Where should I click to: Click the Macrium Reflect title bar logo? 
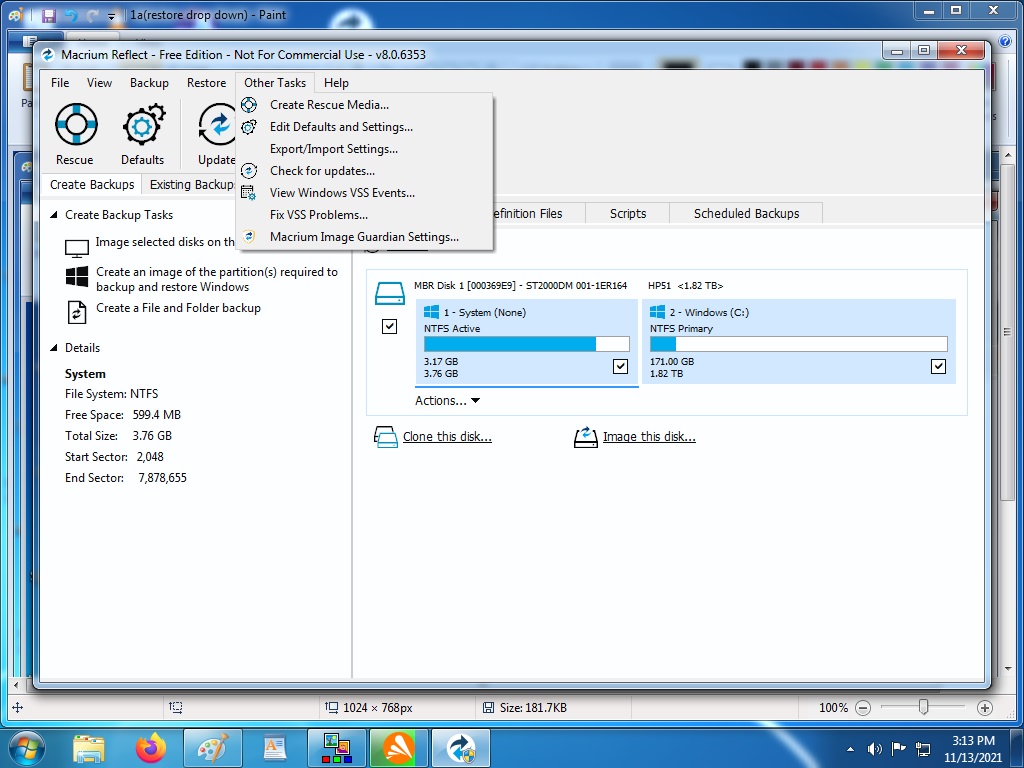point(48,55)
